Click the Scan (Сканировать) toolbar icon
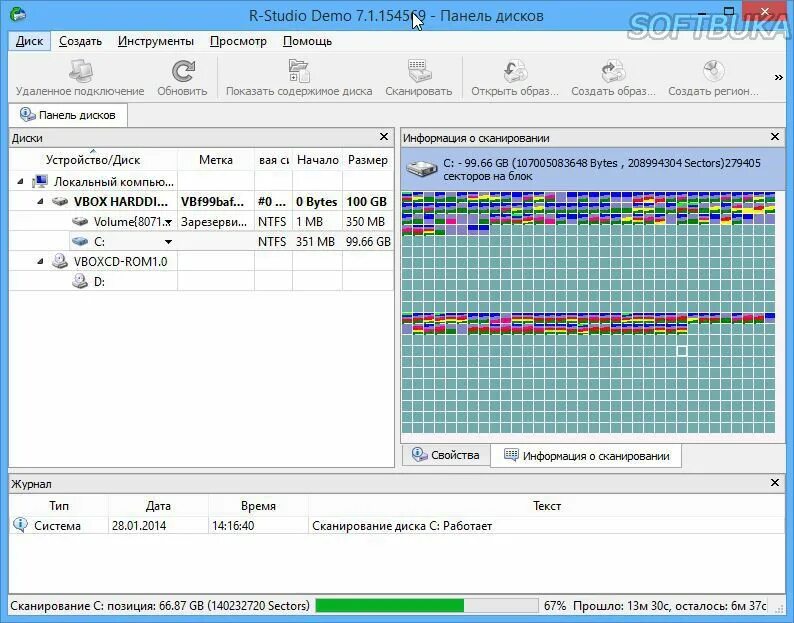The height and width of the screenshot is (623, 794). click(419, 71)
